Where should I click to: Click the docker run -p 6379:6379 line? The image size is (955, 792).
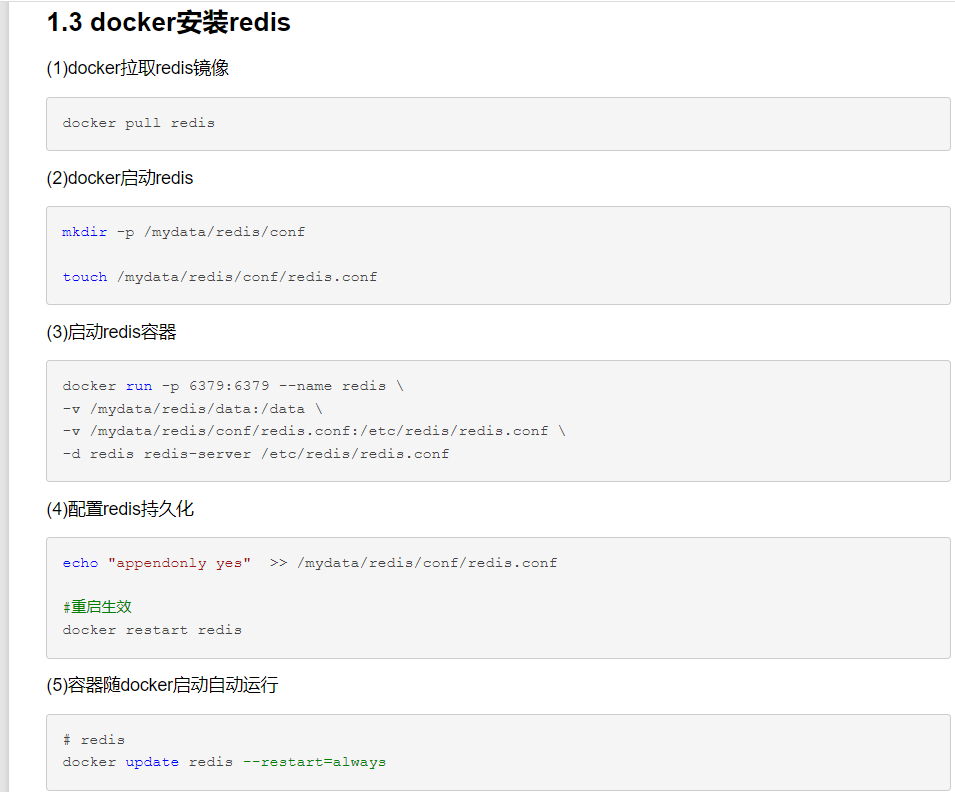tap(233, 386)
